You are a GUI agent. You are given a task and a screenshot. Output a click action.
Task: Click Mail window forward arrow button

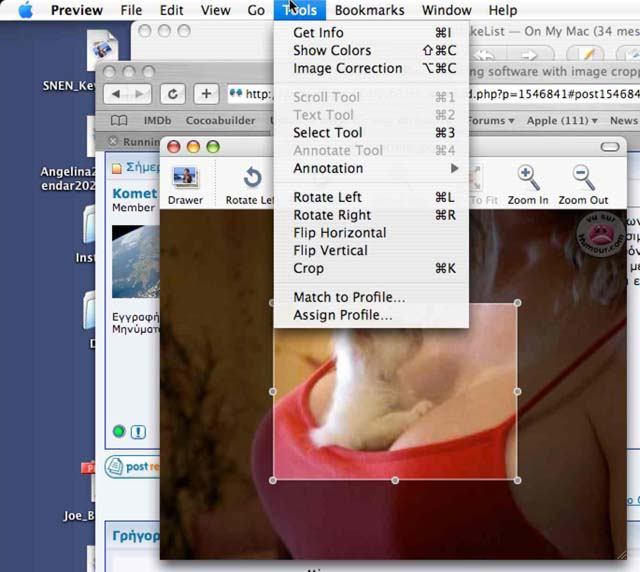coord(529,54)
